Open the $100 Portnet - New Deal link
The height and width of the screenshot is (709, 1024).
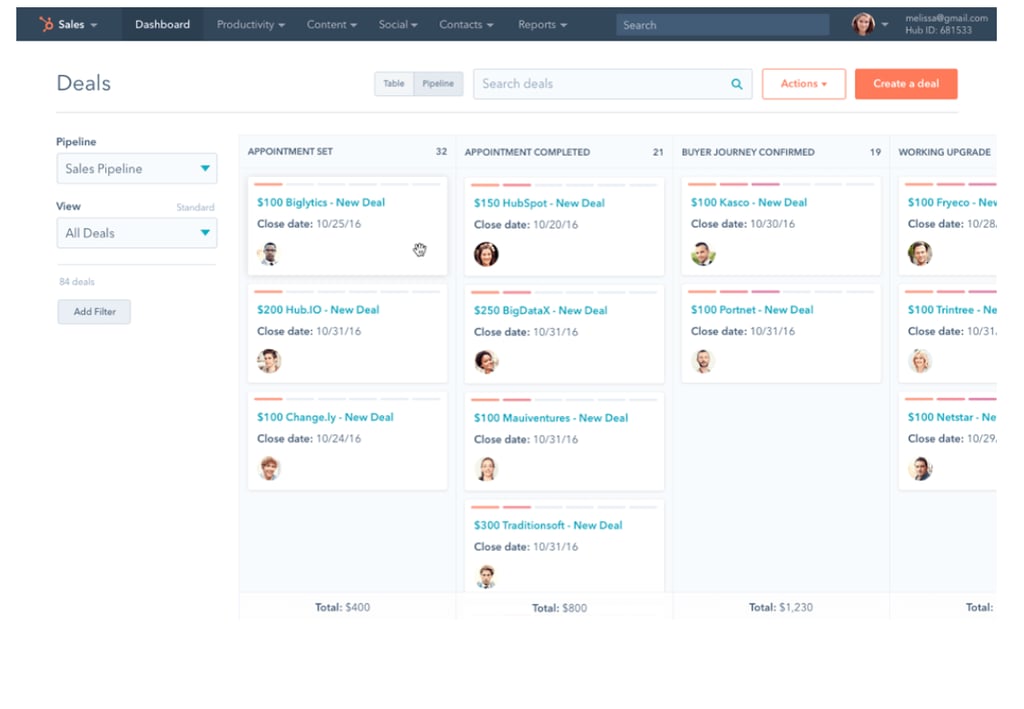coord(752,309)
